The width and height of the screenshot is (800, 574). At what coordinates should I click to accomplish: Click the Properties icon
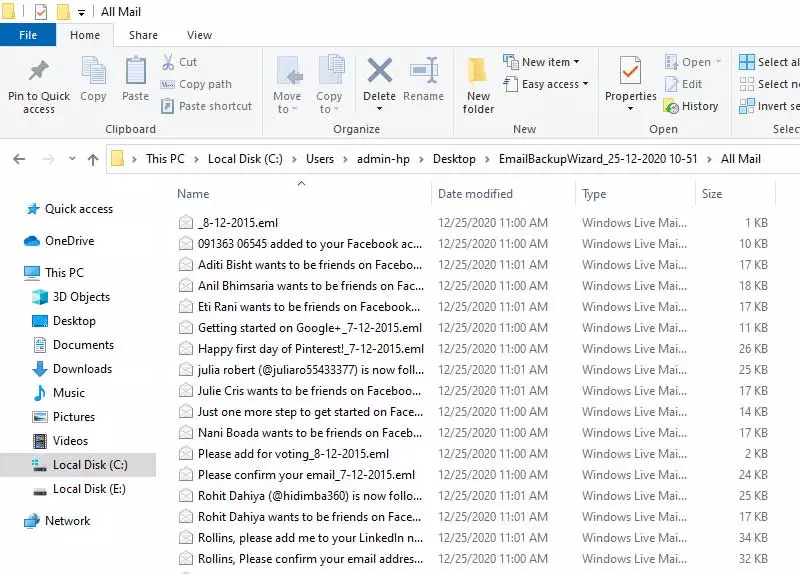[x=631, y=71]
